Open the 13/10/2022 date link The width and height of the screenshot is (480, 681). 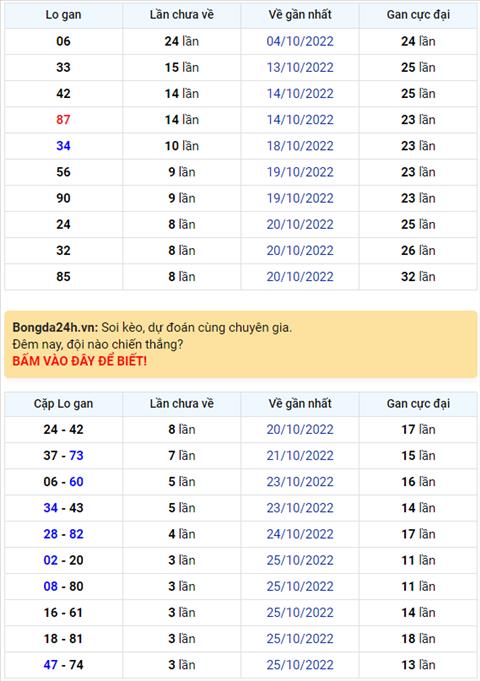point(300,68)
